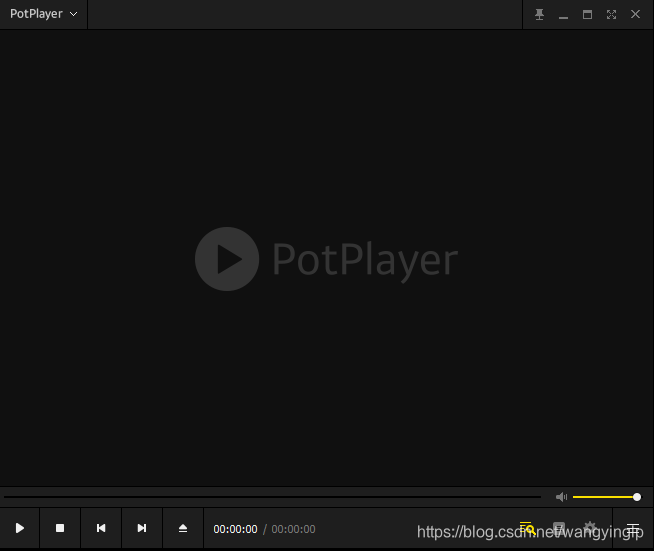654x551 pixels.
Task: Start playback with the Play button
Action: click(x=20, y=528)
